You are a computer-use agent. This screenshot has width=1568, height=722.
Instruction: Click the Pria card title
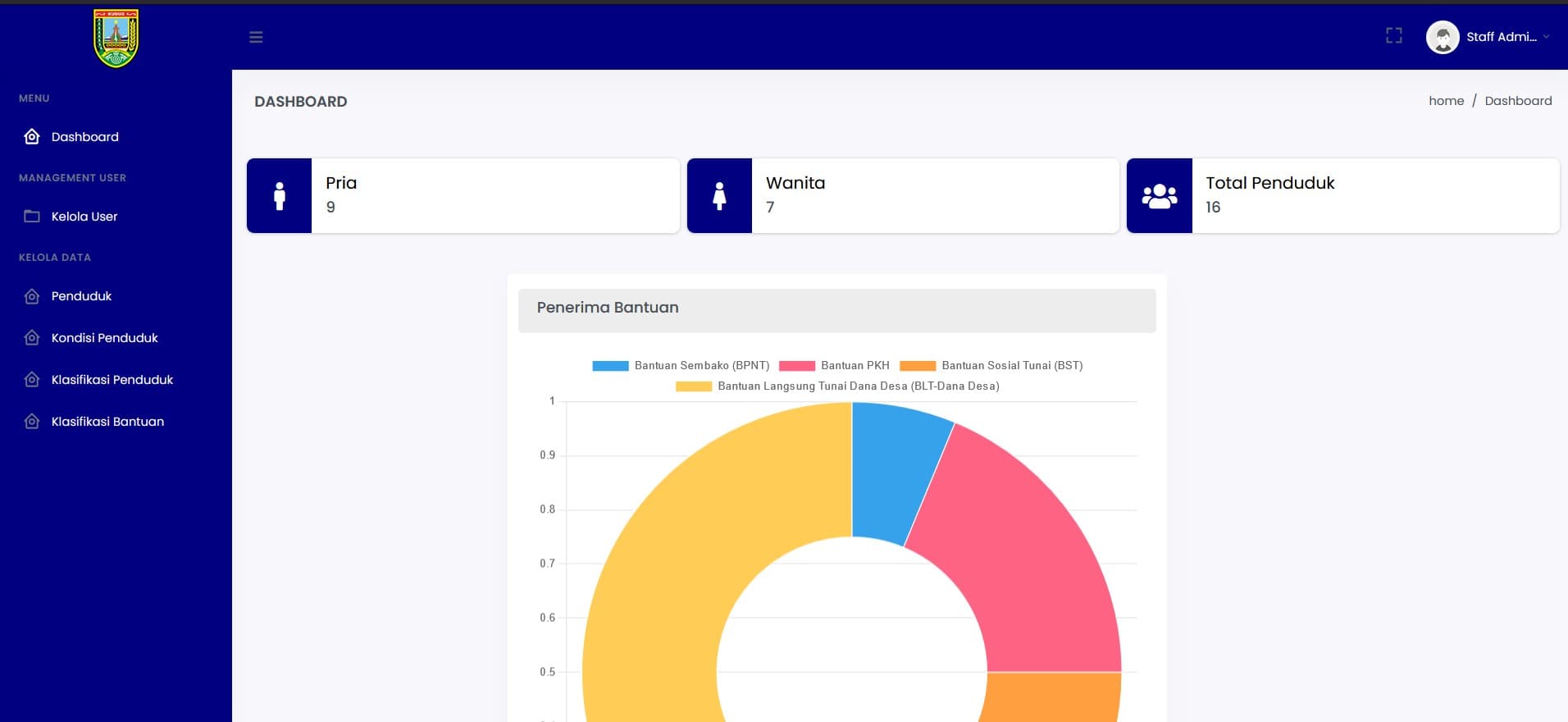click(x=341, y=183)
